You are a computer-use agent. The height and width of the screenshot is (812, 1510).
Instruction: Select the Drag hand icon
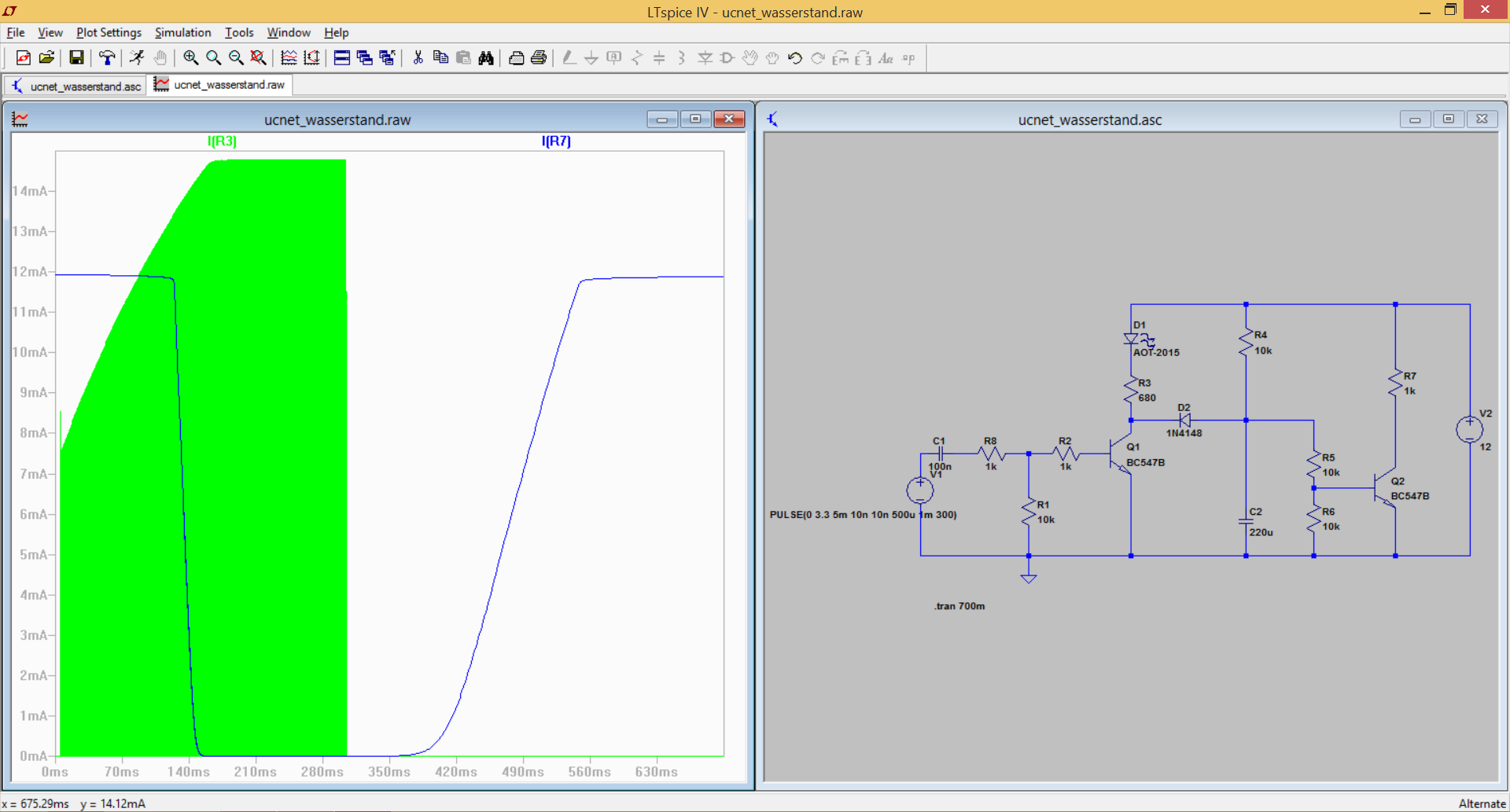(772, 57)
